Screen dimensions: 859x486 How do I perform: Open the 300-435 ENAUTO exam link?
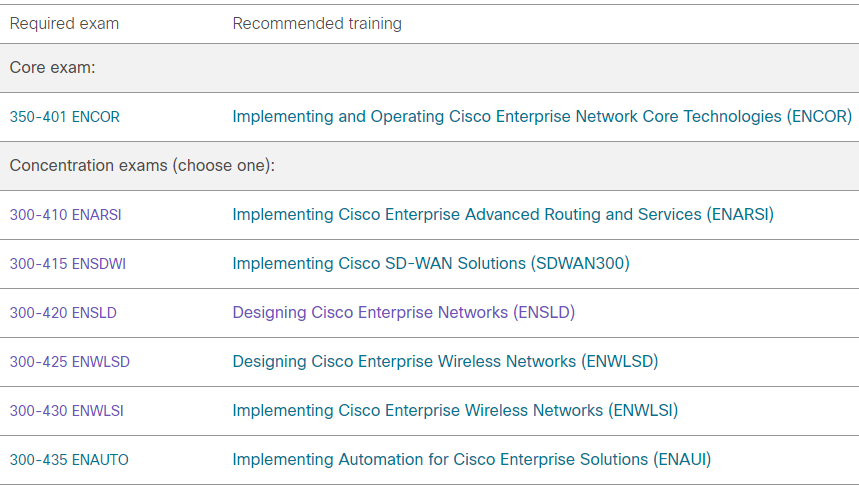pos(69,460)
